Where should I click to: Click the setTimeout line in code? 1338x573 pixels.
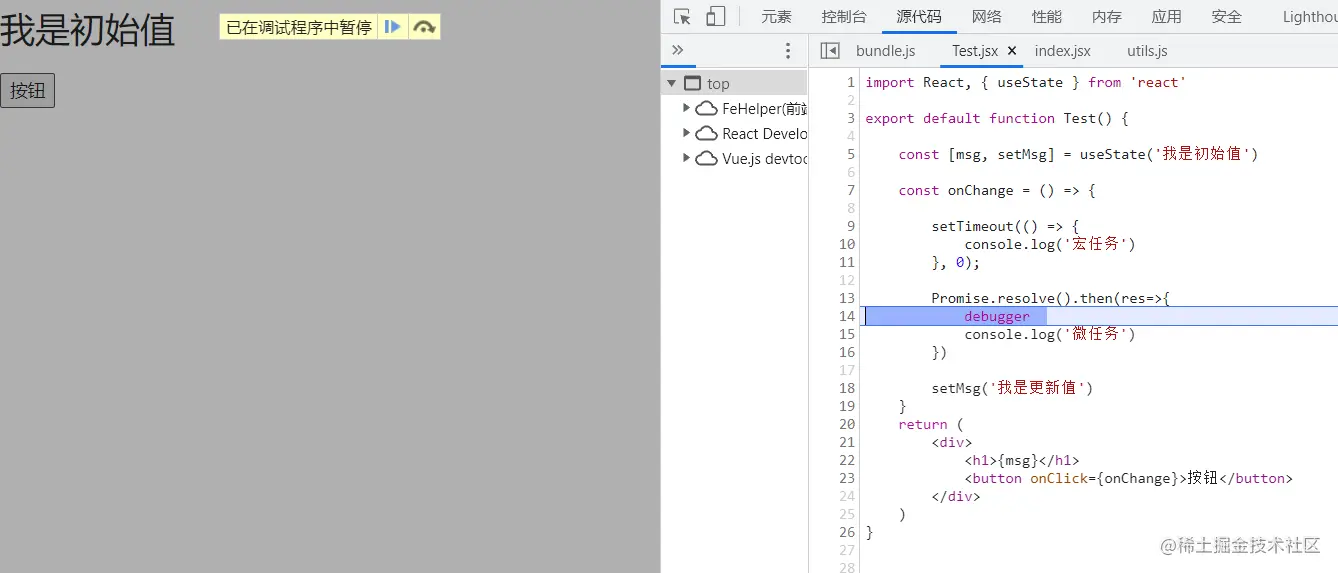pos(1005,226)
